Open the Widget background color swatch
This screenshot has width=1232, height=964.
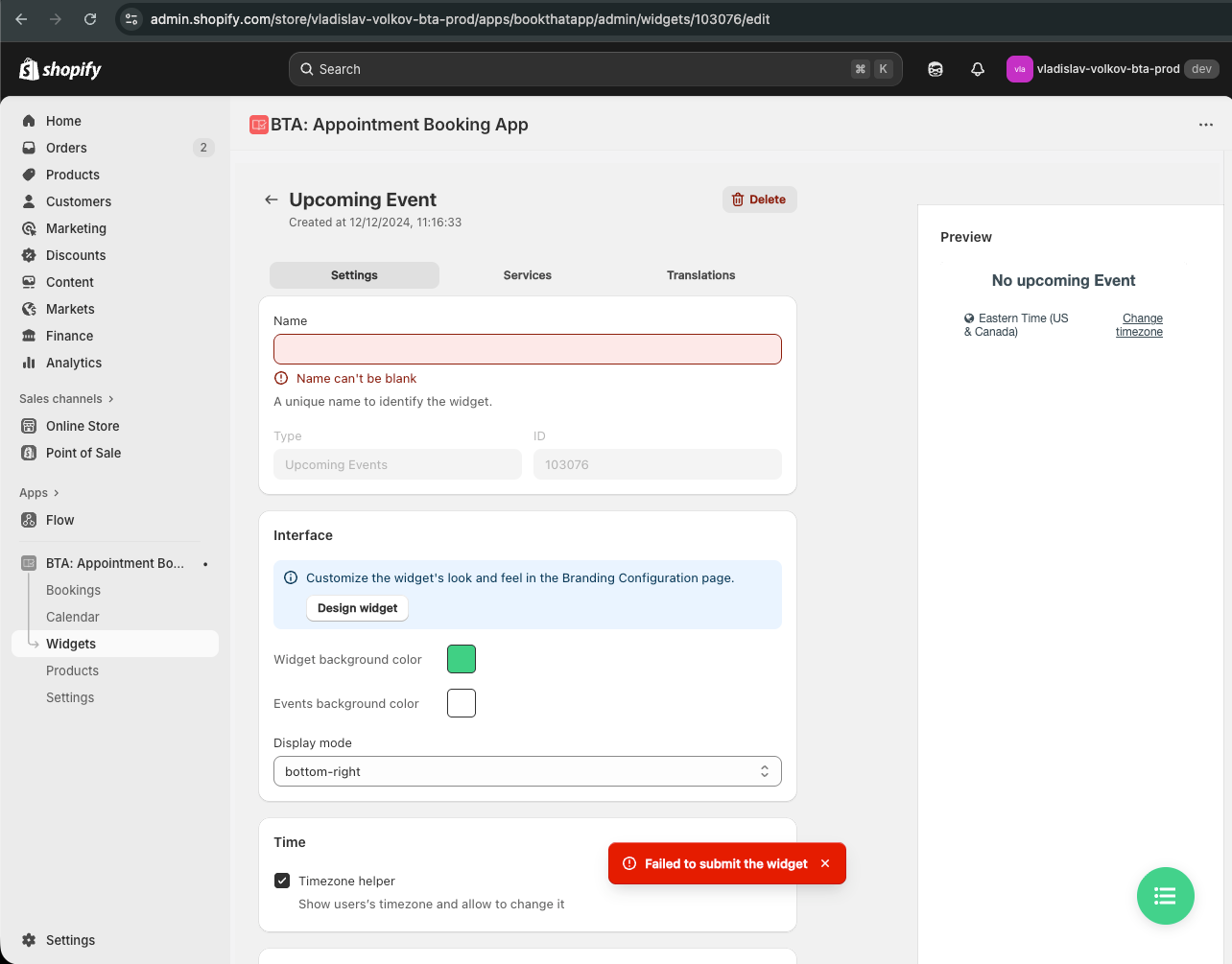tap(462, 659)
